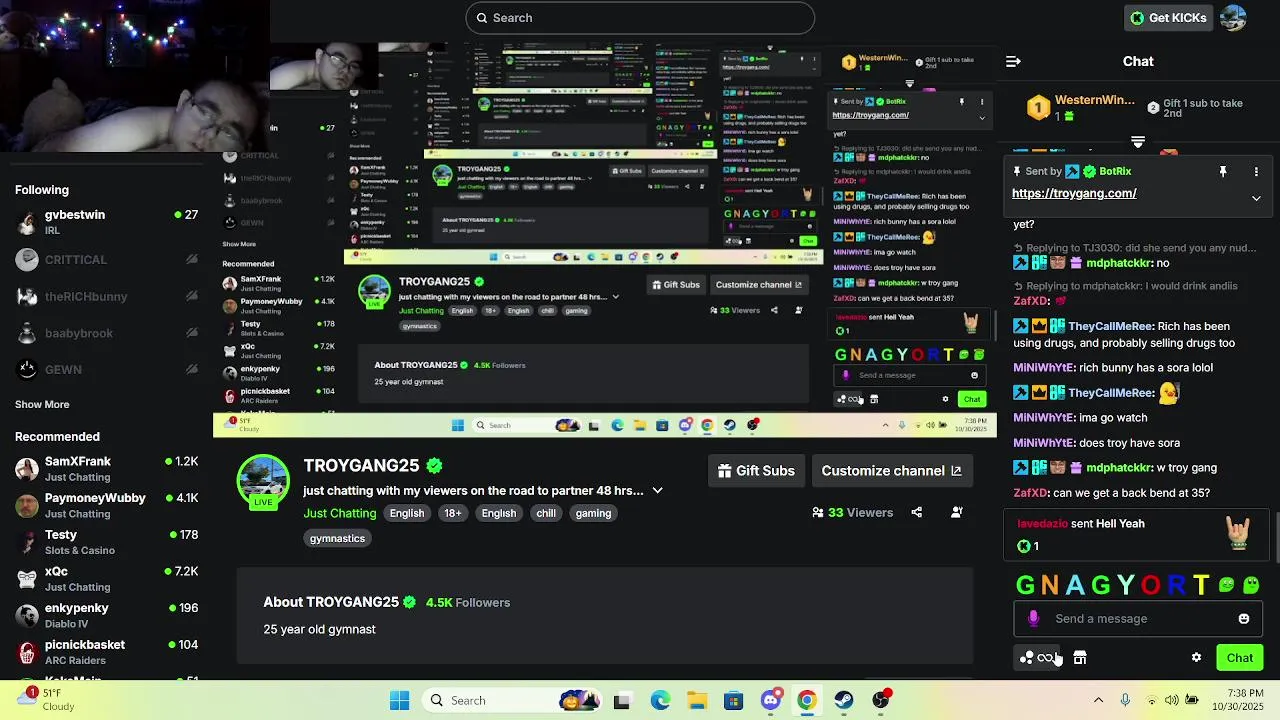Collapse the gift leaderboard handle
Image resolution: width=1280 pixels, height=720 pixels.
click(1138, 142)
